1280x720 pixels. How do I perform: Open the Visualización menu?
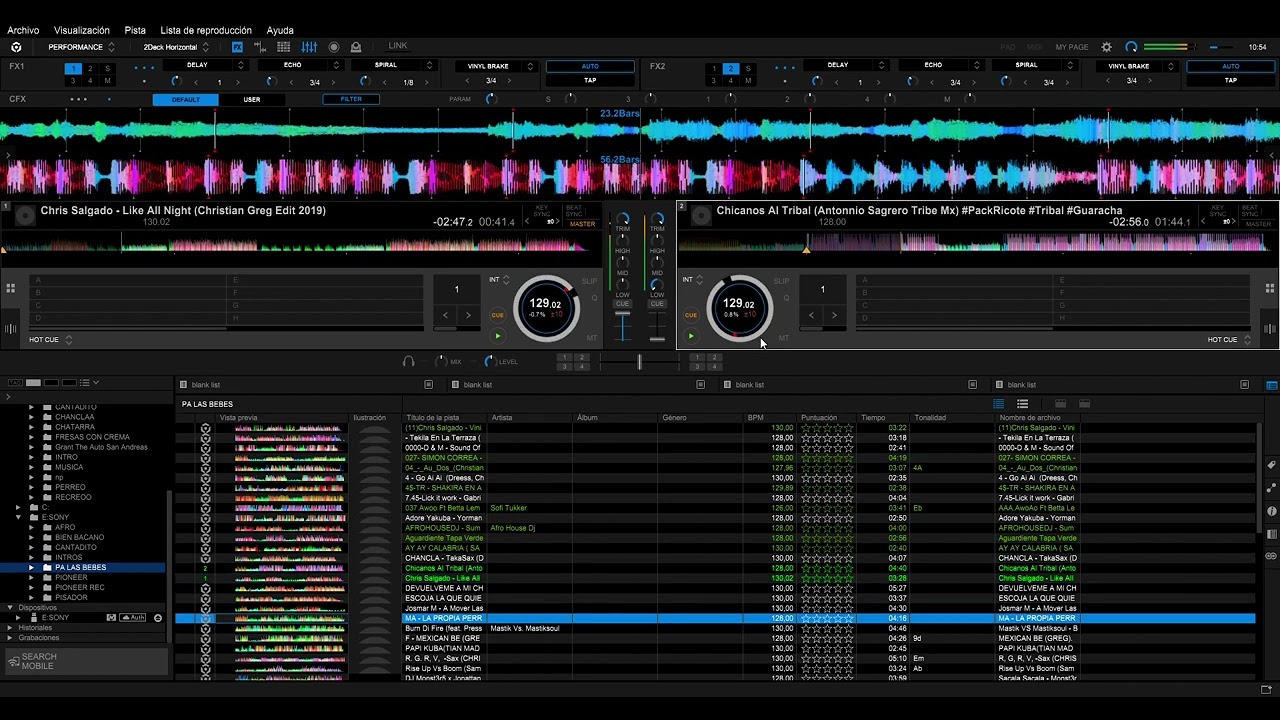[82, 30]
